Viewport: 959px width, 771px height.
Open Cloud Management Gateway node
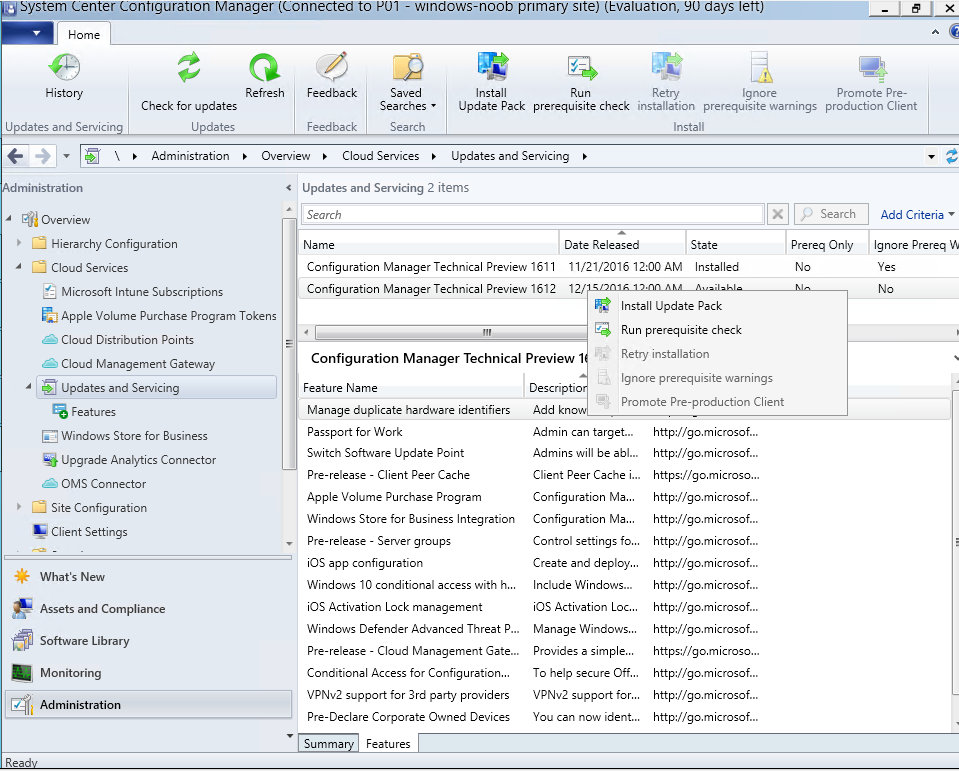138,364
